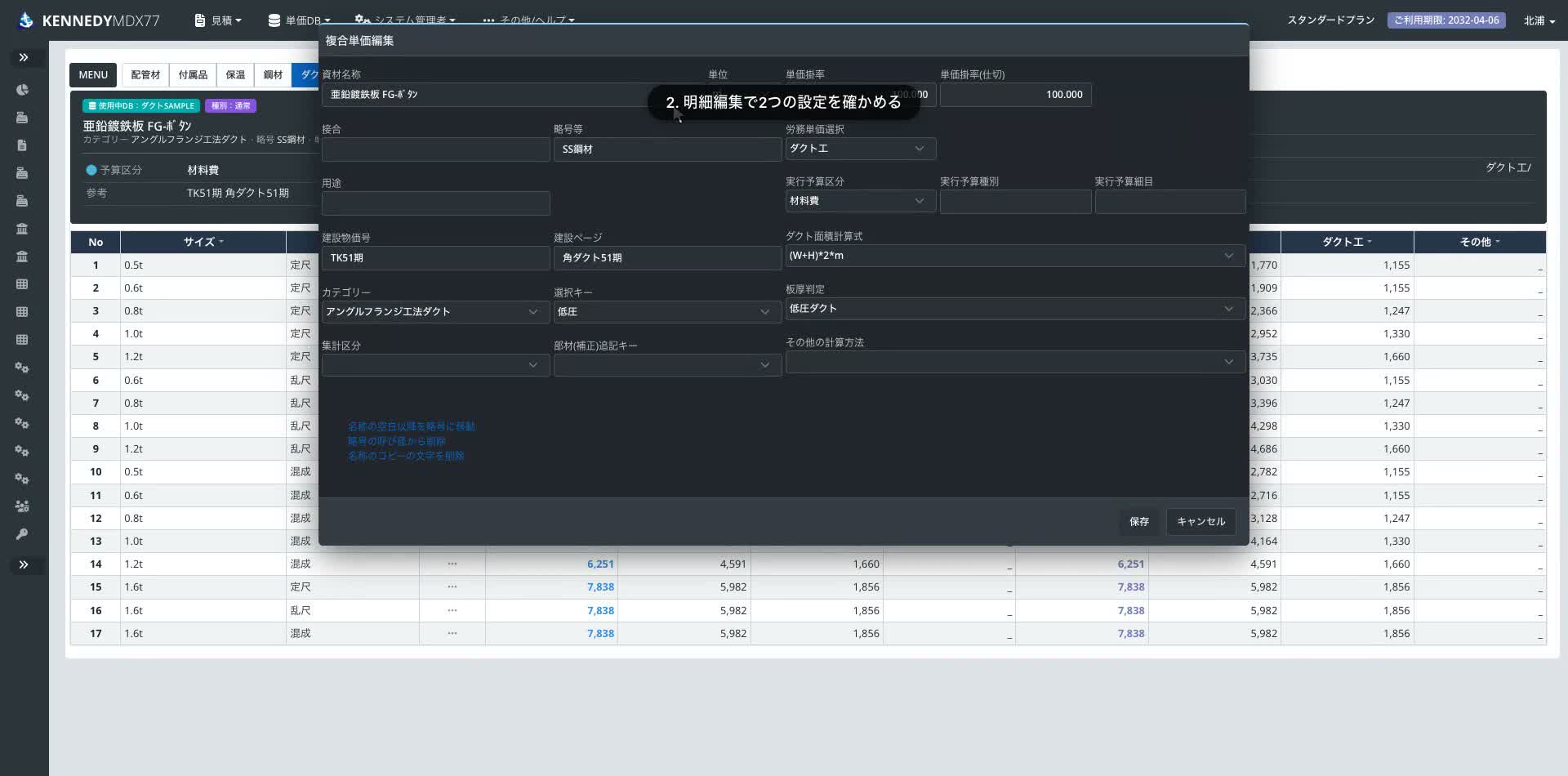Open the ダクト面積計算式 dropdown
Screen dimensions: 1568x776
pyautogui.click(x=1015, y=256)
